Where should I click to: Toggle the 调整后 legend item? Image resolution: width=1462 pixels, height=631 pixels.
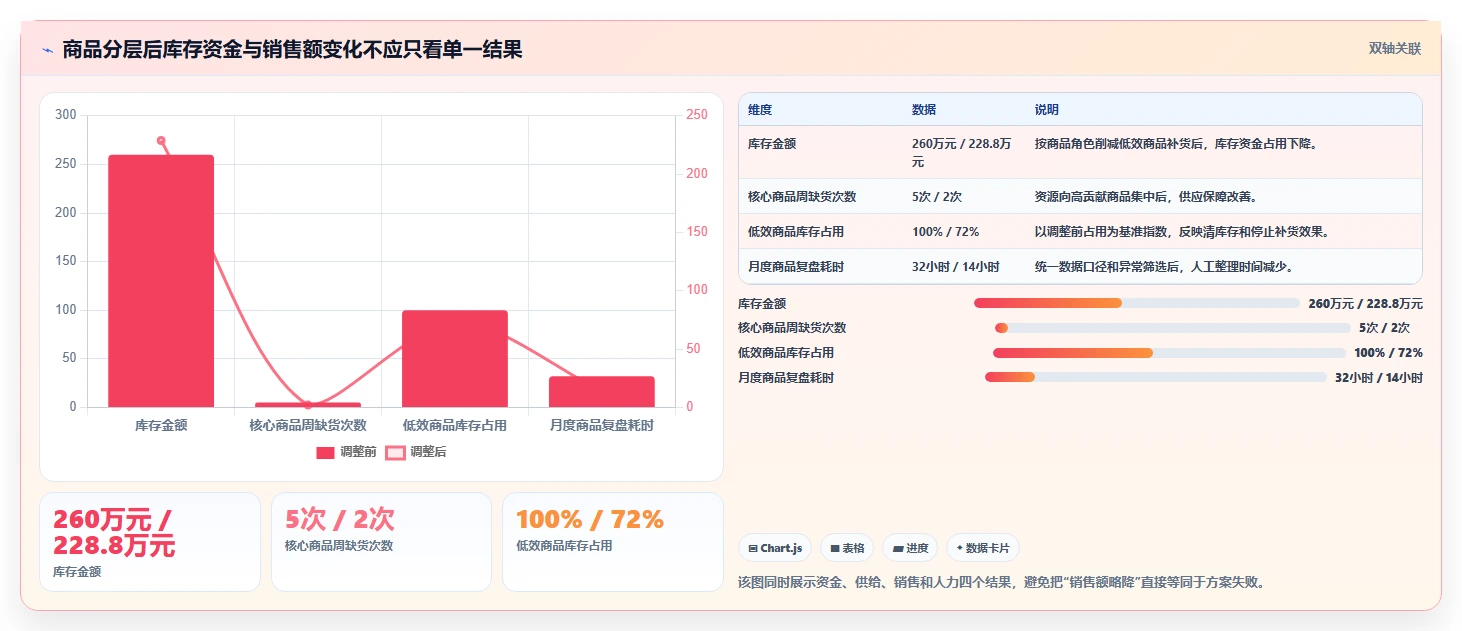click(416, 452)
